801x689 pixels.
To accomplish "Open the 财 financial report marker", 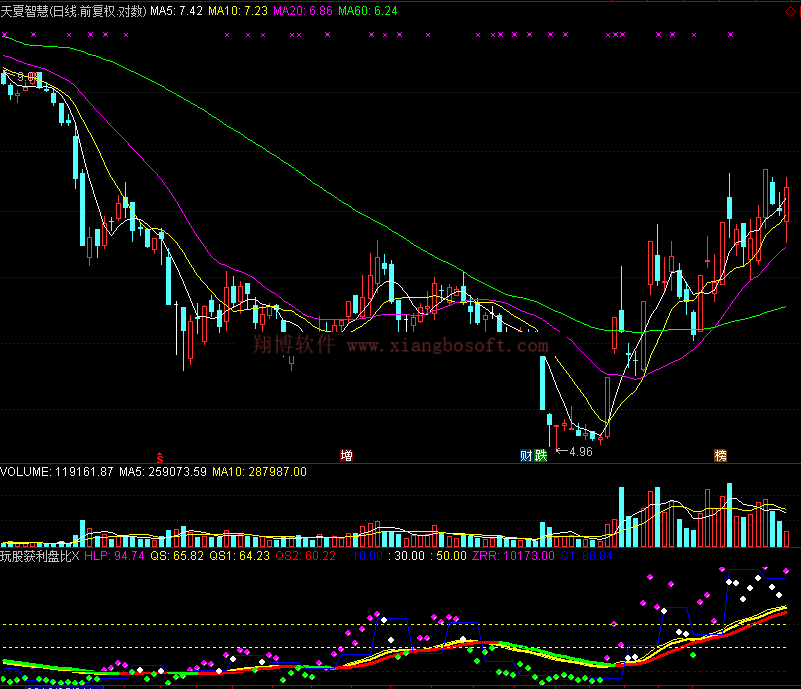I will point(526,455).
